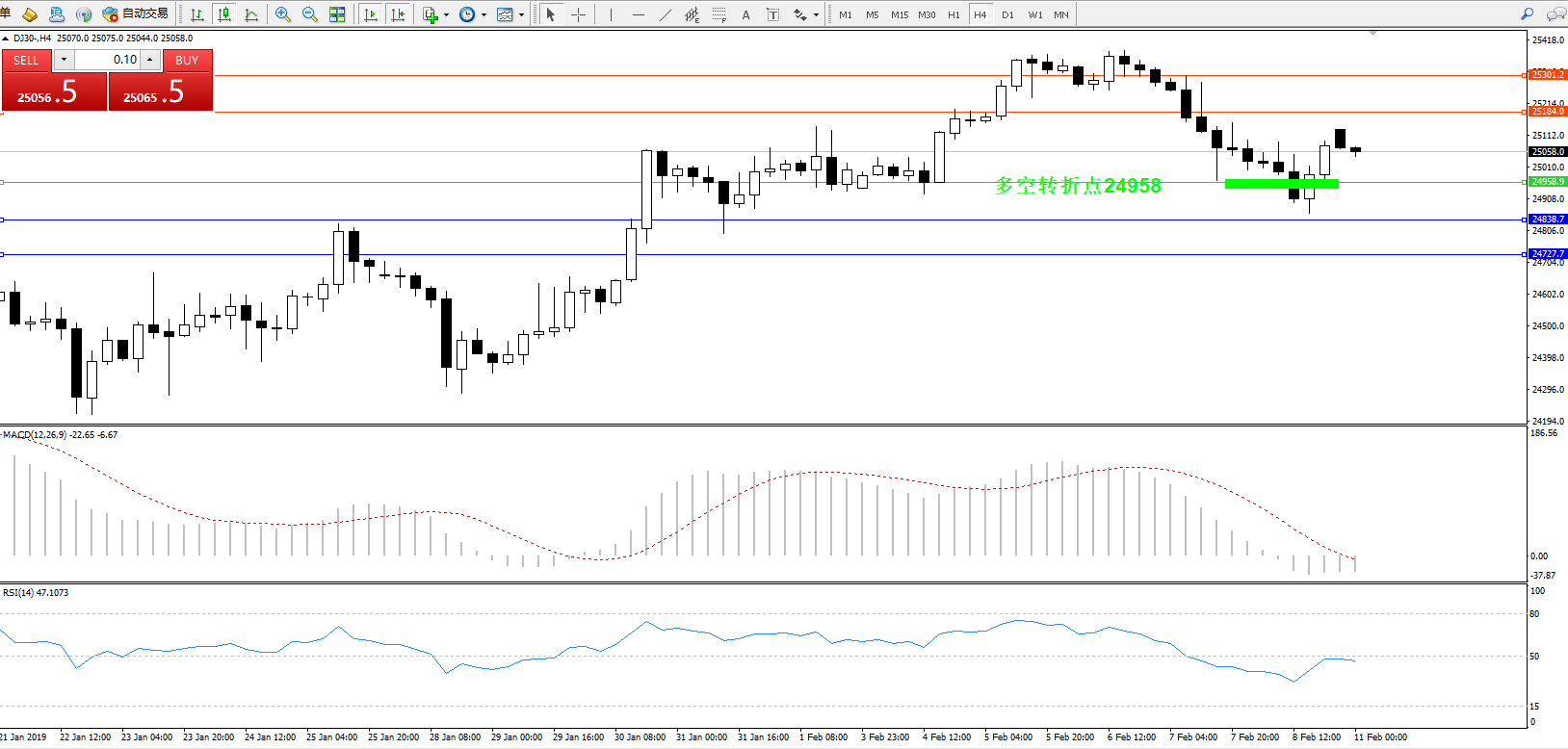
Task: Select the Fibonacci retracement tool
Action: pyautogui.click(x=719, y=14)
